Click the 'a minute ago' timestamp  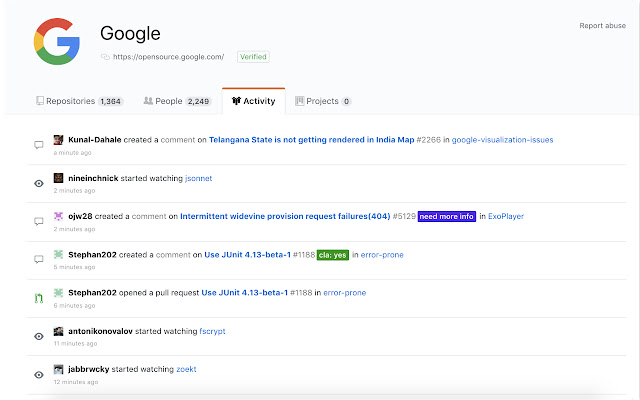click(x=73, y=153)
